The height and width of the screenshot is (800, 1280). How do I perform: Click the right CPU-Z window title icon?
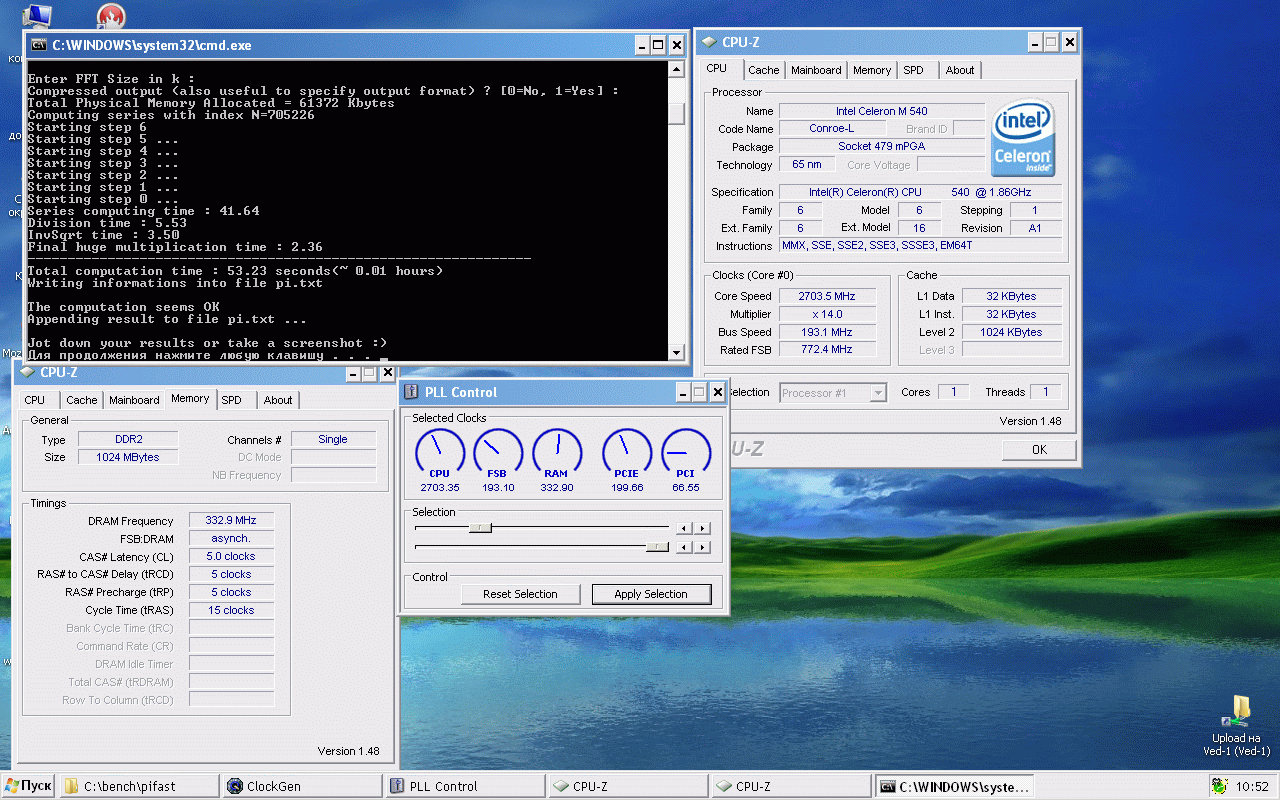pos(709,42)
